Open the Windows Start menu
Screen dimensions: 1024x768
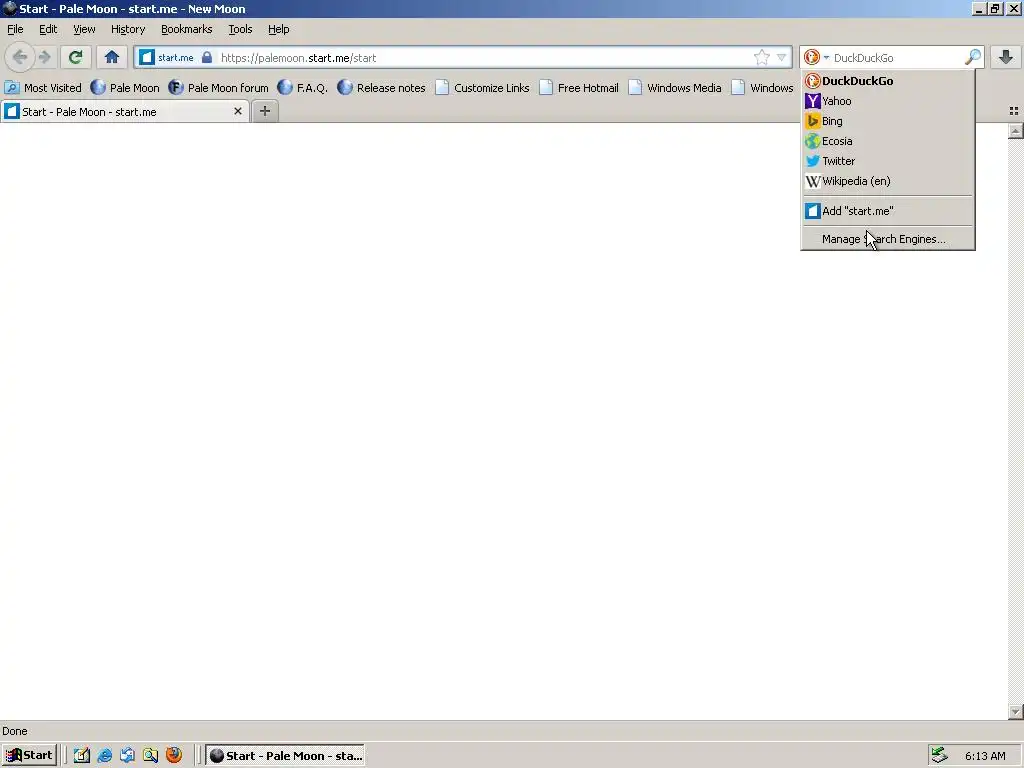pyautogui.click(x=29, y=756)
